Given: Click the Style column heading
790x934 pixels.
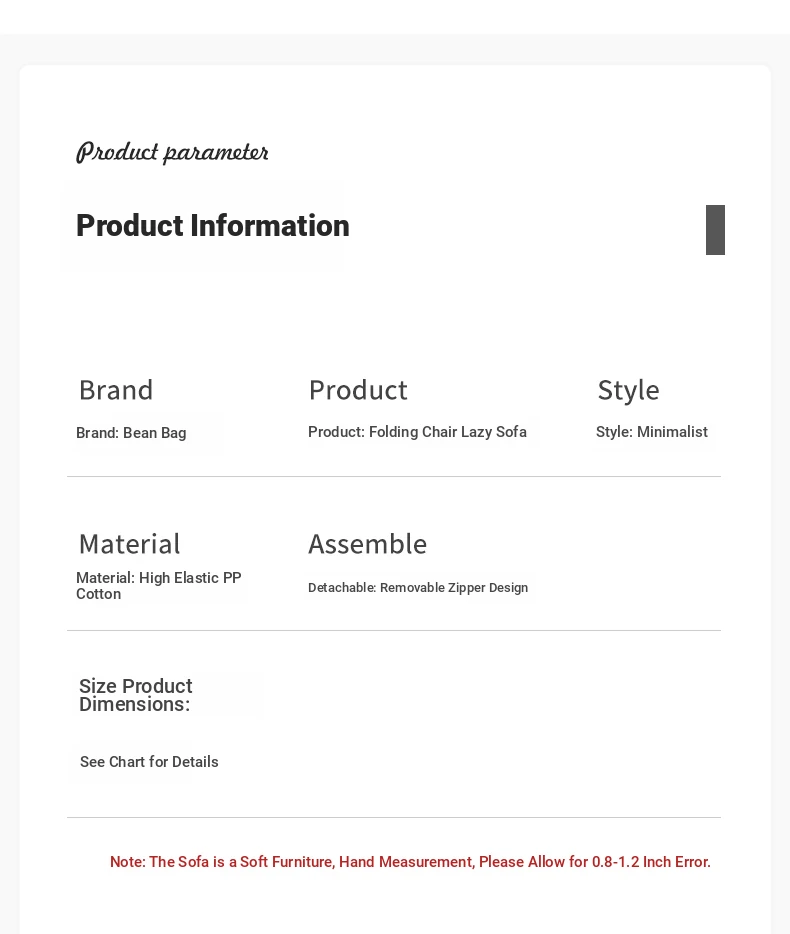Looking at the screenshot, I should (628, 389).
